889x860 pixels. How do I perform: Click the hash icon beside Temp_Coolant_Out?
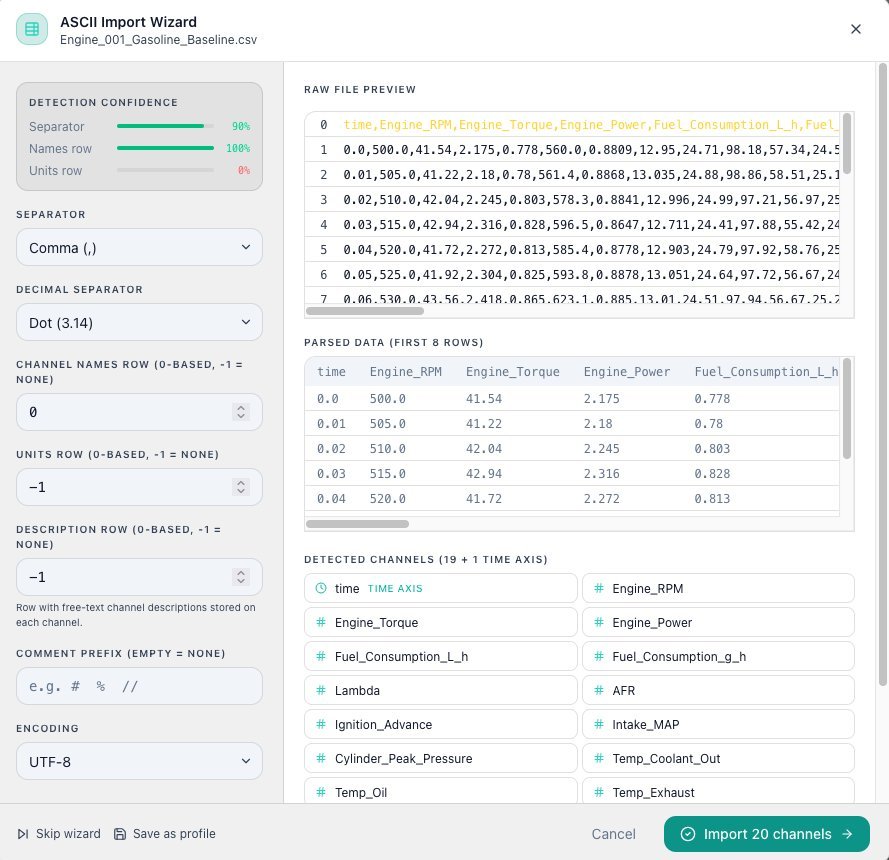pyautogui.click(x=599, y=759)
